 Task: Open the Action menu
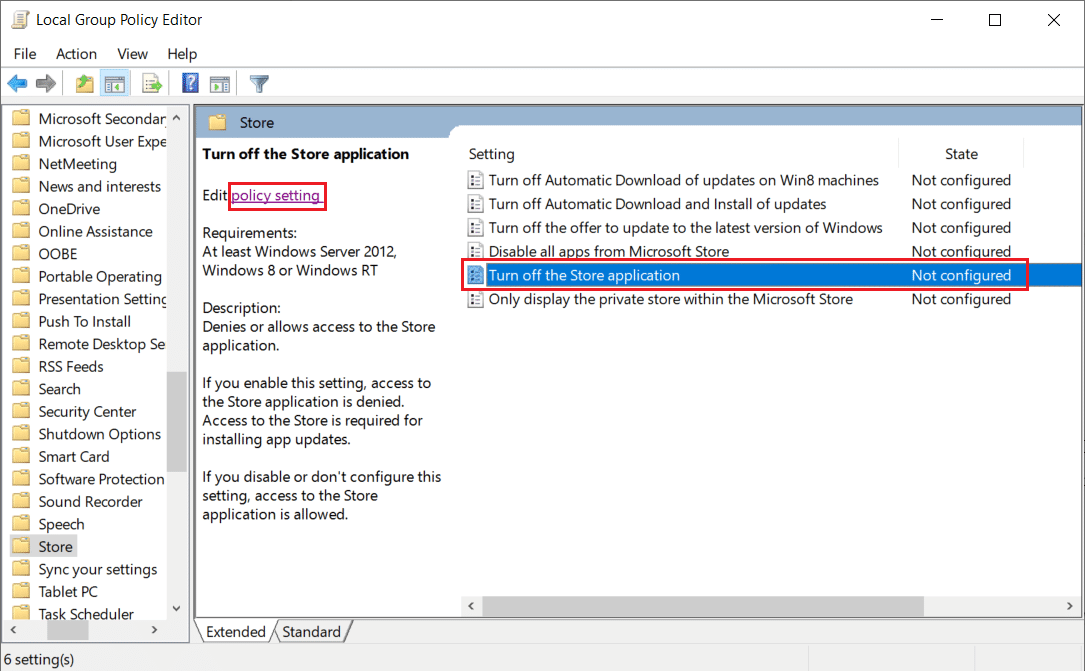[76, 54]
